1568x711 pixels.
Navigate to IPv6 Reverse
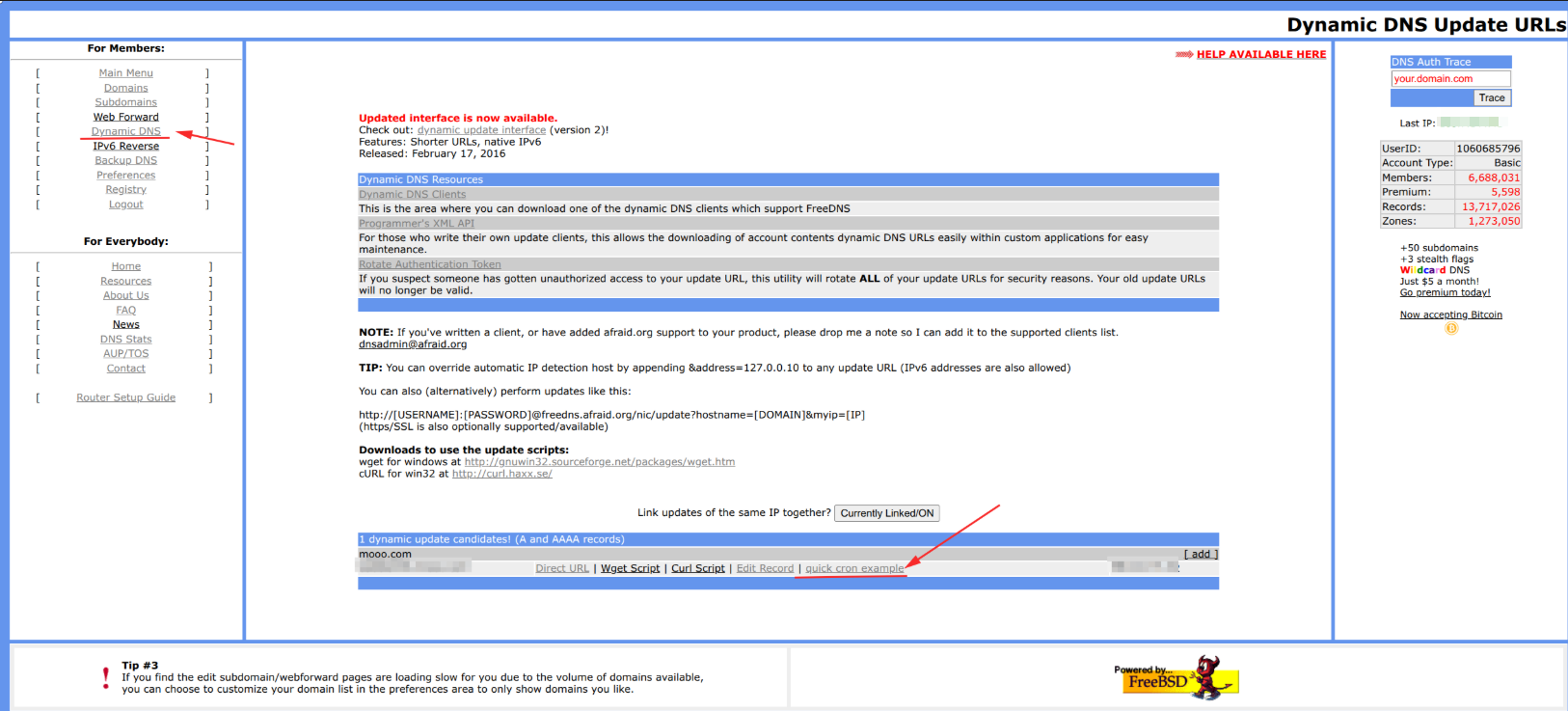126,147
